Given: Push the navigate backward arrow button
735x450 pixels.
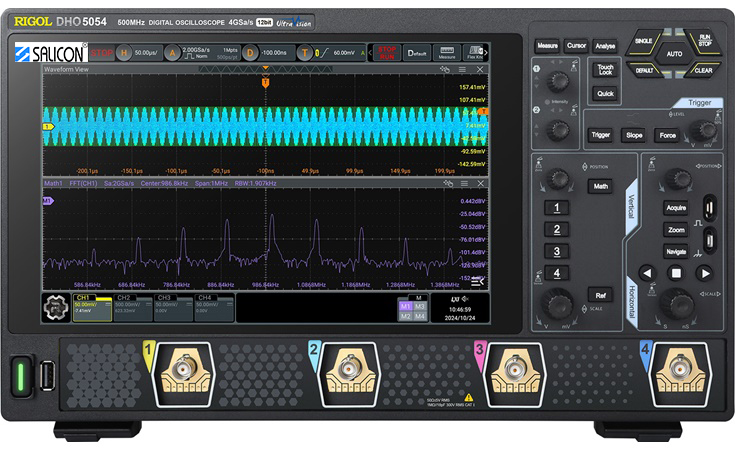Looking at the screenshot, I should tap(647, 273).
